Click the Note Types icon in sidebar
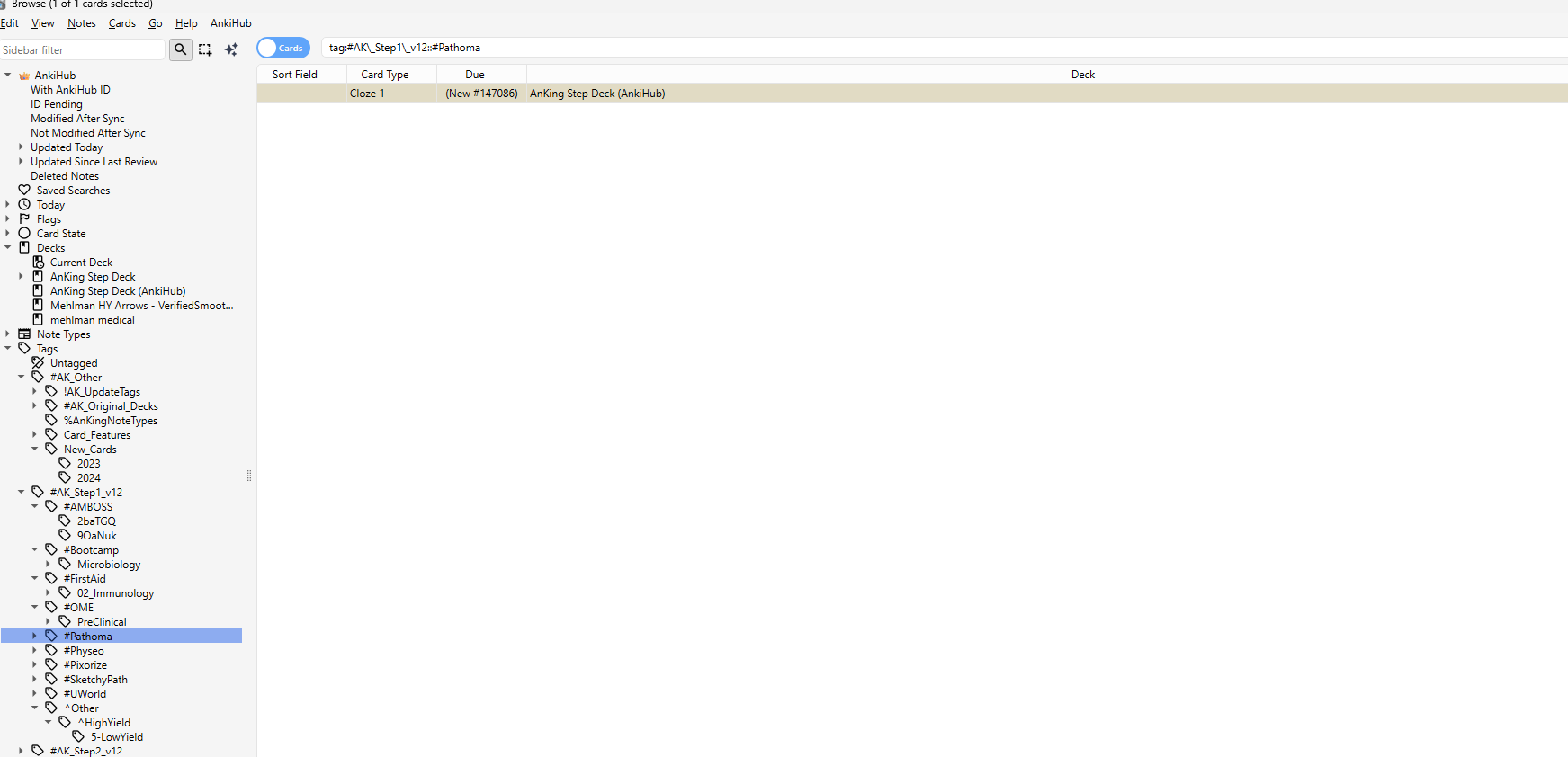The width and height of the screenshot is (1568, 757). tap(24, 334)
